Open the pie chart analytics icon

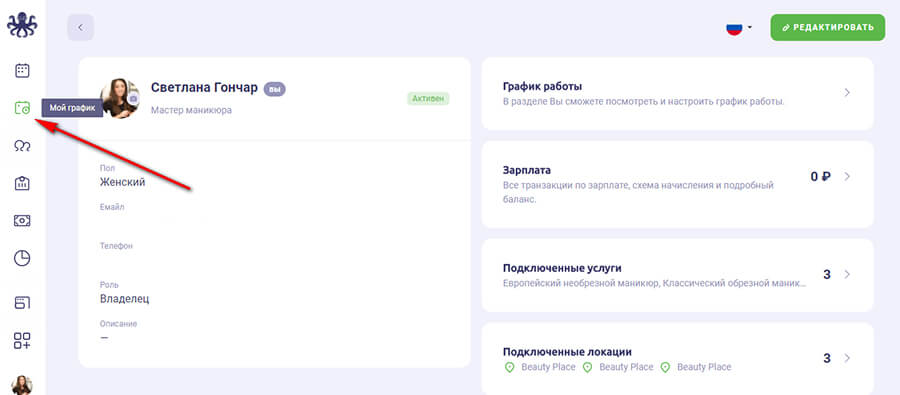click(22, 258)
